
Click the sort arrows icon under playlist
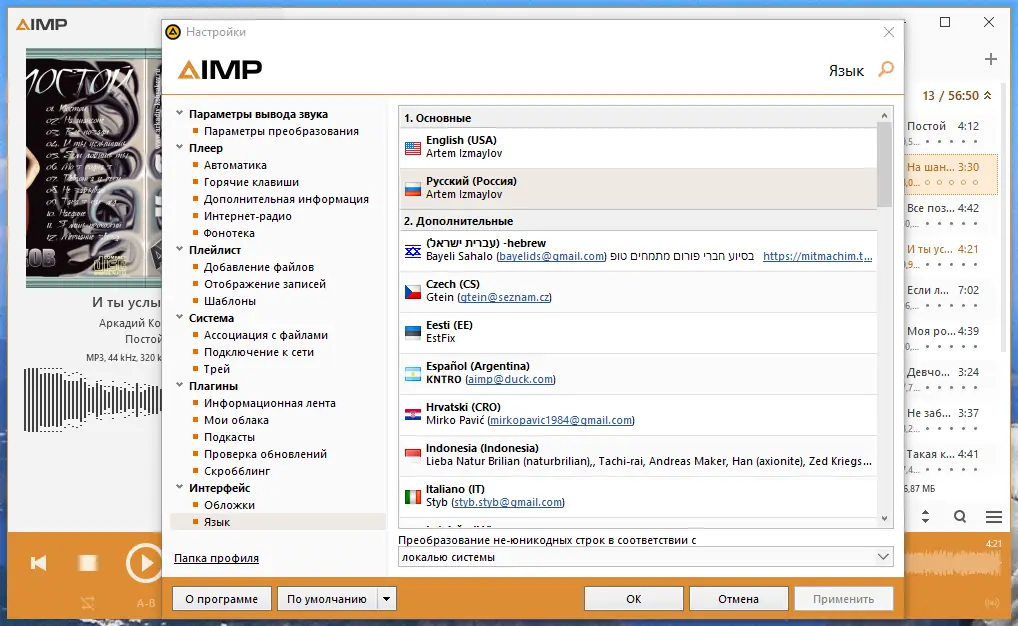click(925, 517)
